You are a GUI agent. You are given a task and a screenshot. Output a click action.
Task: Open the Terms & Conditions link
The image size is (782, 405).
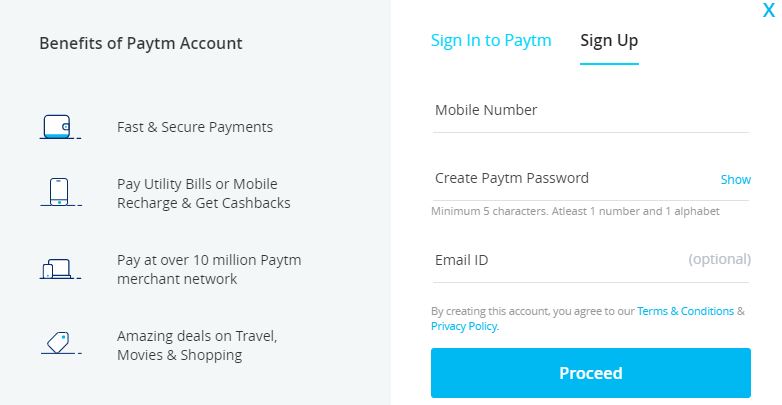tap(685, 311)
